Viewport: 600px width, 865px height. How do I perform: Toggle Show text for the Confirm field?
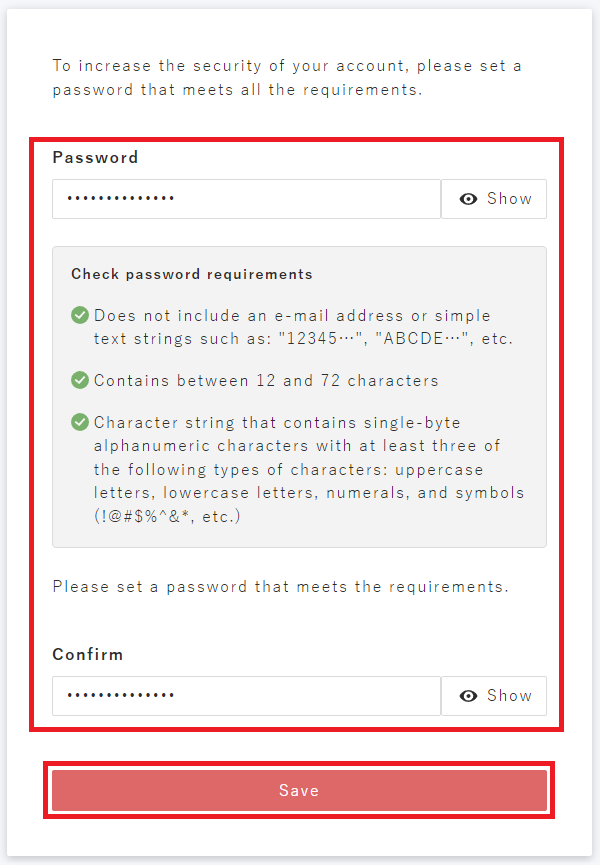[509, 696]
